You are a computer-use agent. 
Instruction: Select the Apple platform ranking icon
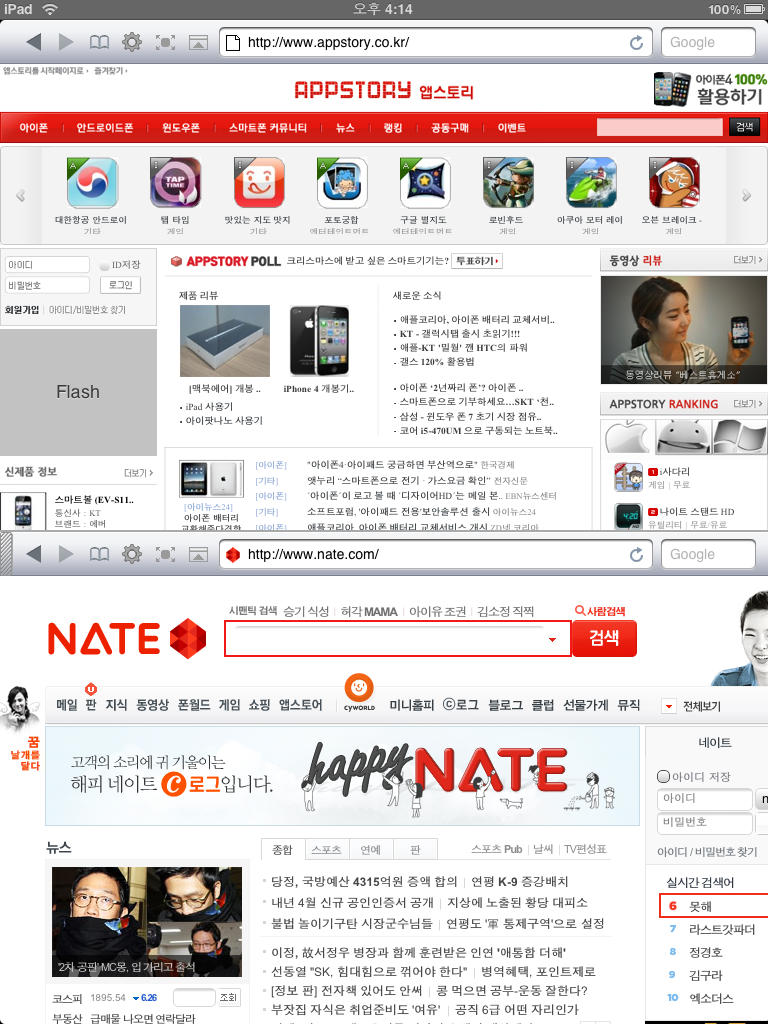(x=627, y=436)
